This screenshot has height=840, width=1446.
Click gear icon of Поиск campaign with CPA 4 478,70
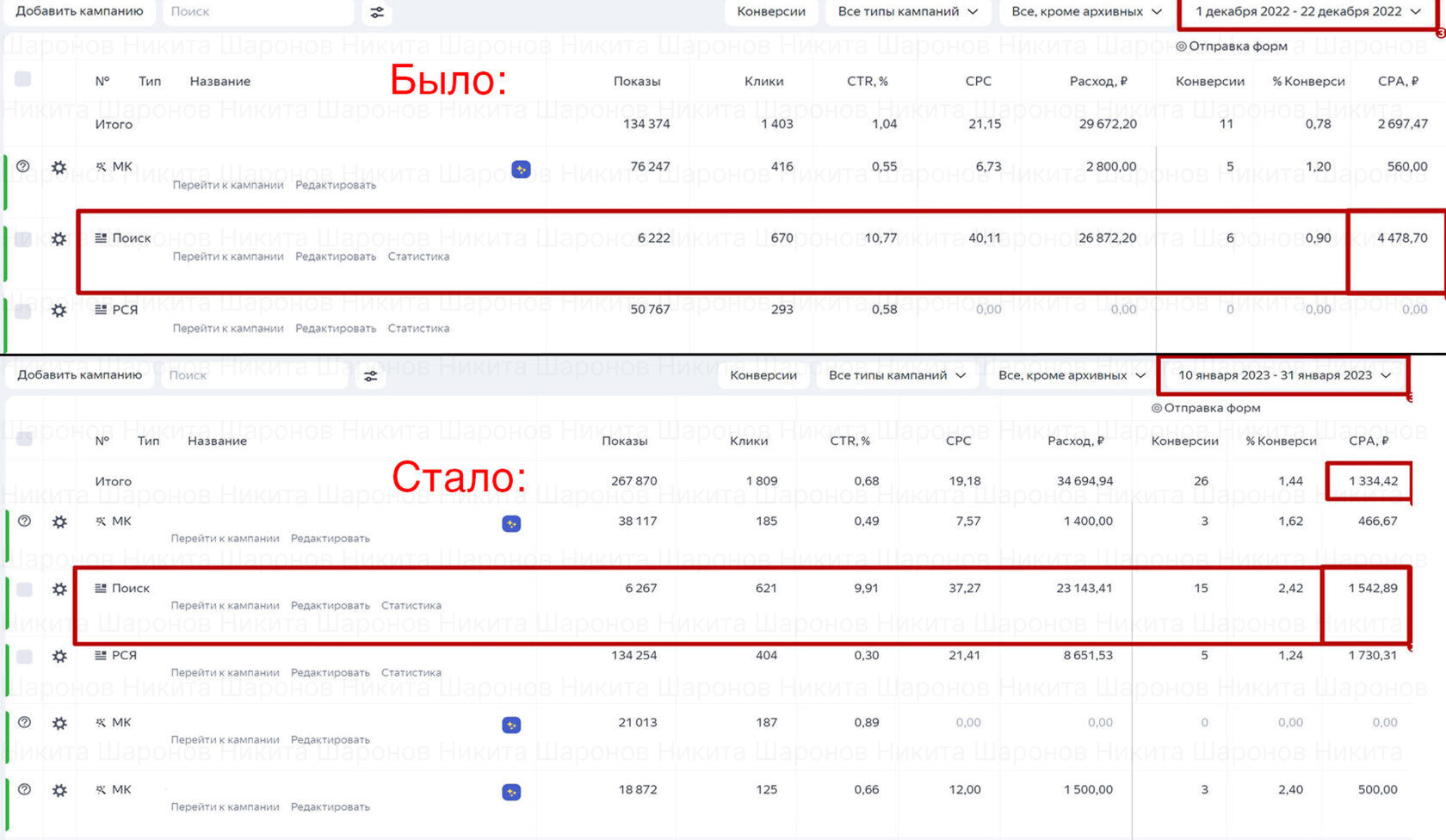(x=59, y=239)
